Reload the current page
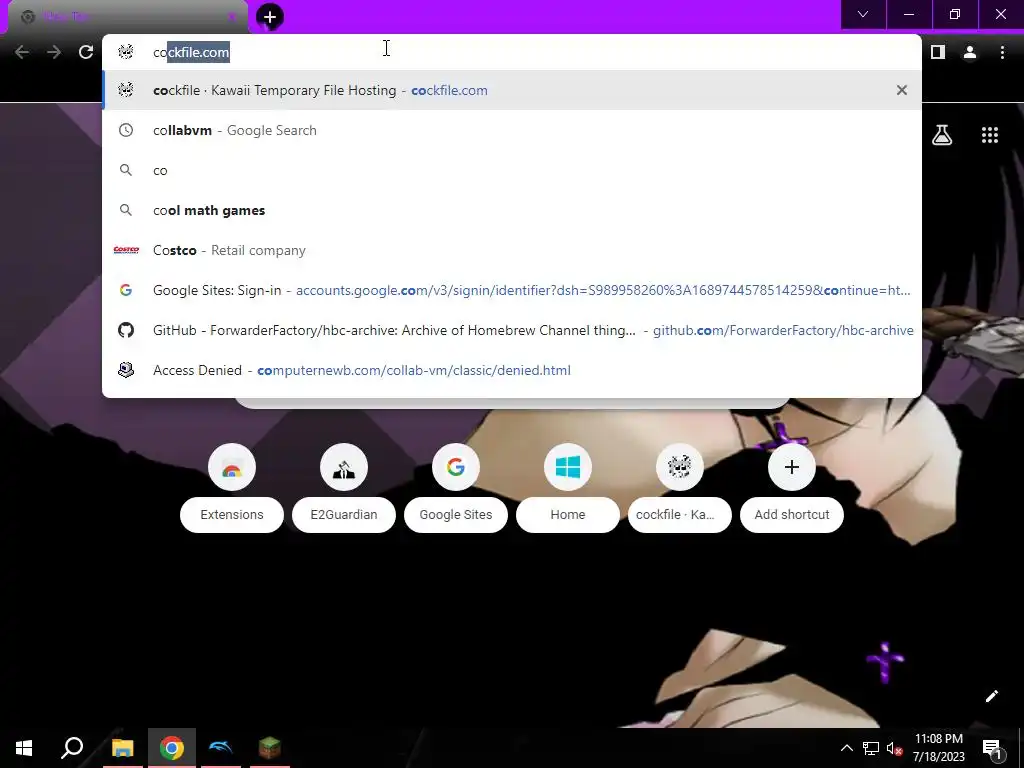This screenshot has width=1024, height=768. 86,52
